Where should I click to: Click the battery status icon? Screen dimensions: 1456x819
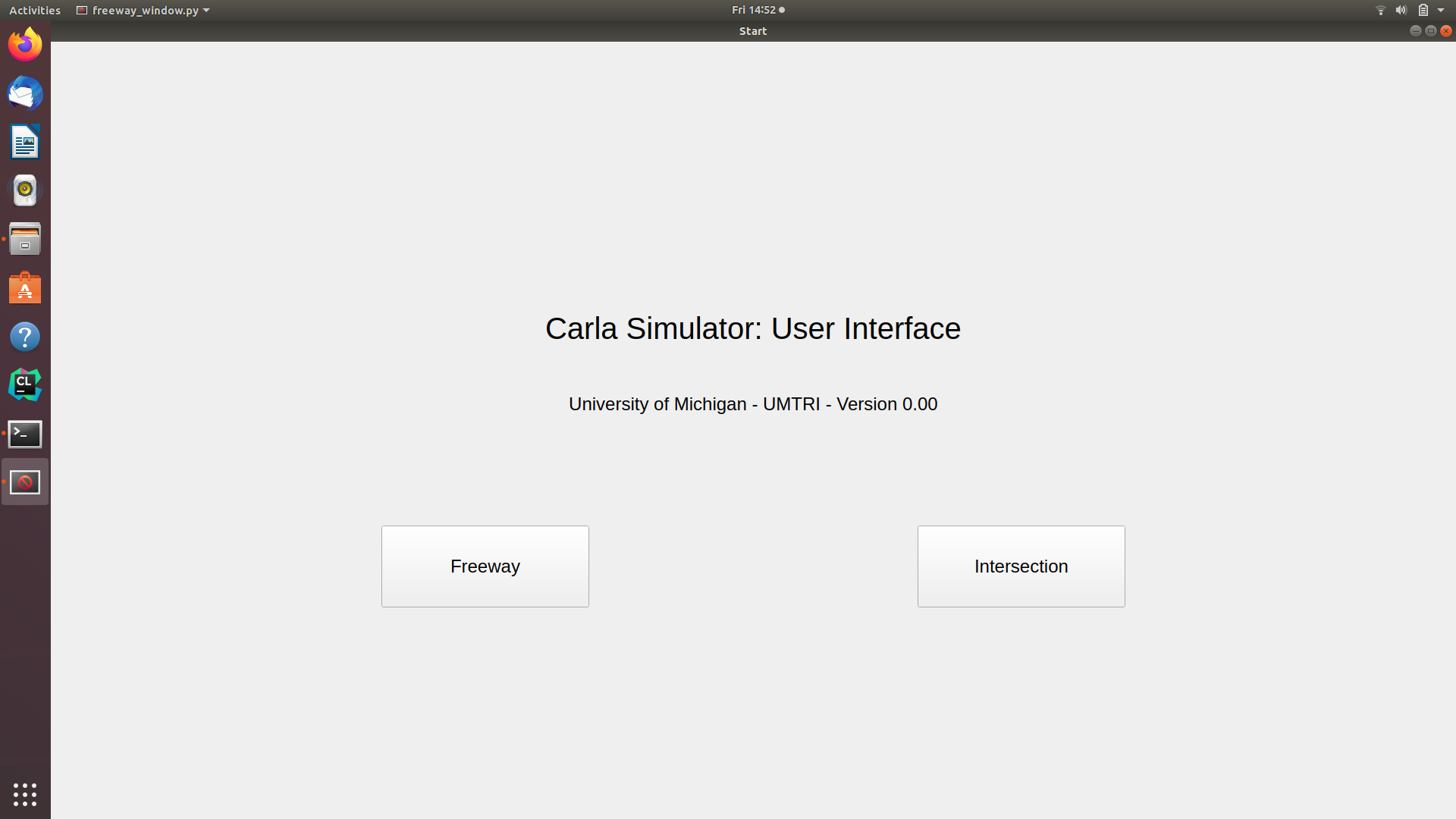point(1423,10)
